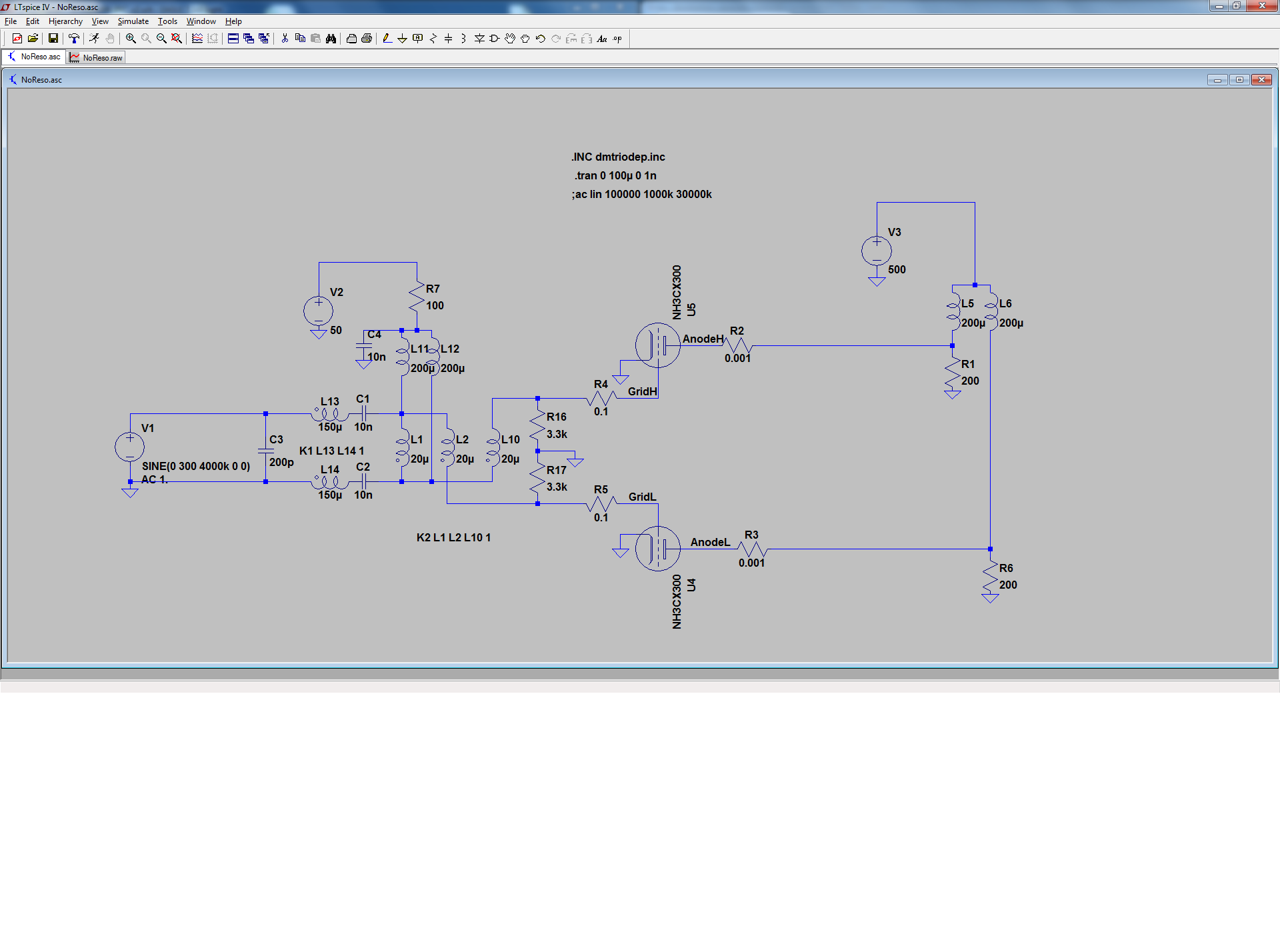
Task: Select the U5 triode tube symbol
Action: coord(658,345)
